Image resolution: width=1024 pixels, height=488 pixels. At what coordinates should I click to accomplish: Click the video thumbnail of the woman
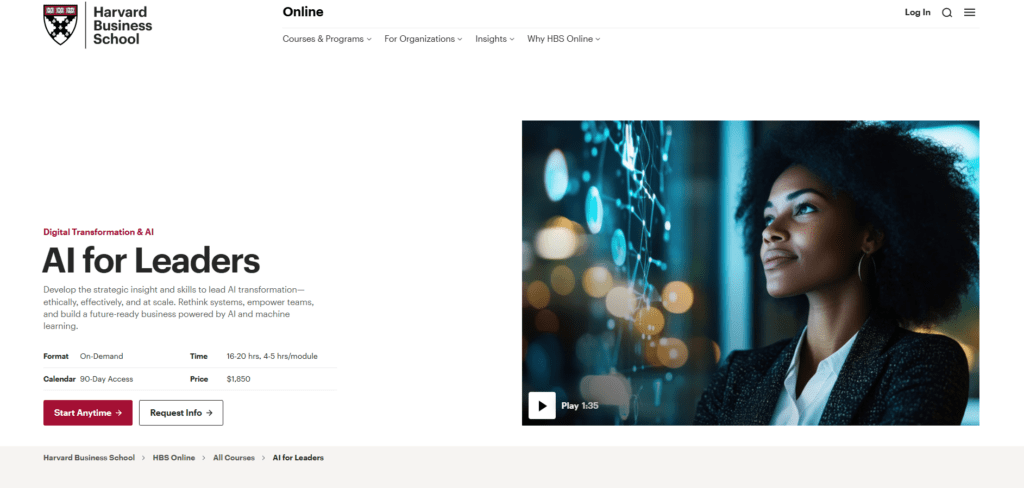[x=750, y=272]
